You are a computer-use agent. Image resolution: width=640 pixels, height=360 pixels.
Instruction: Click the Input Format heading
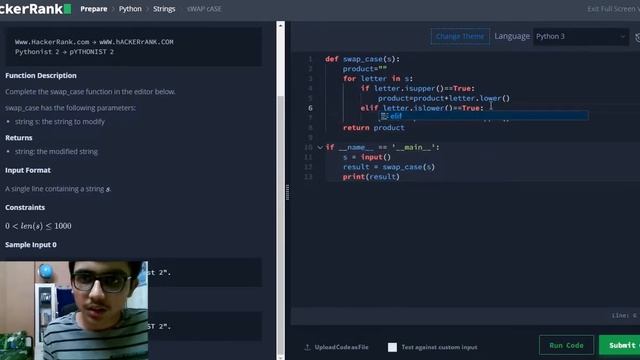click(28, 170)
